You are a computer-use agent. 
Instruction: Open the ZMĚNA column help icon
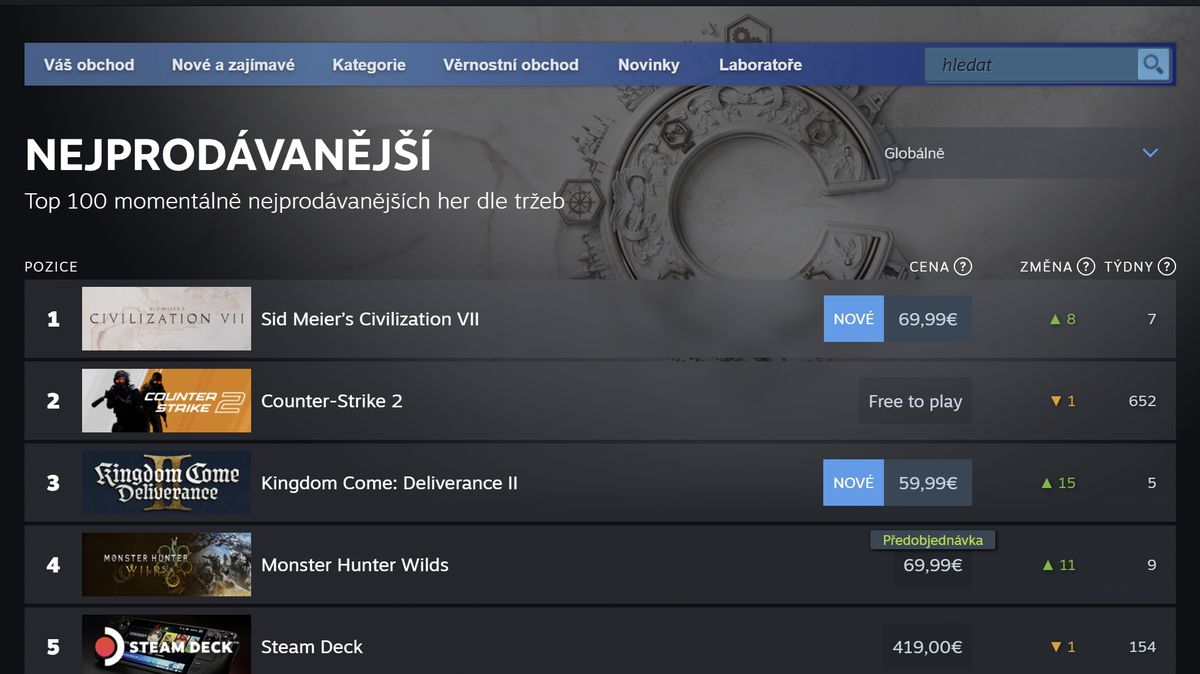coord(1086,267)
